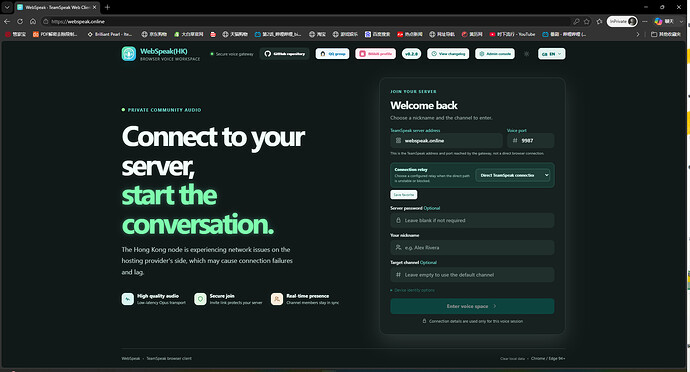Screen dimensions: 690x372
Task: Click the Save favorite button
Action: (x=404, y=195)
